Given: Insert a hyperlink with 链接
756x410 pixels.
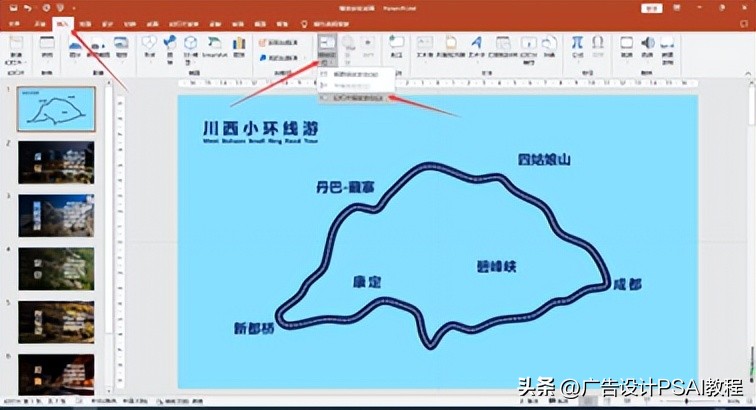Looking at the screenshot, I should [x=349, y=51].
